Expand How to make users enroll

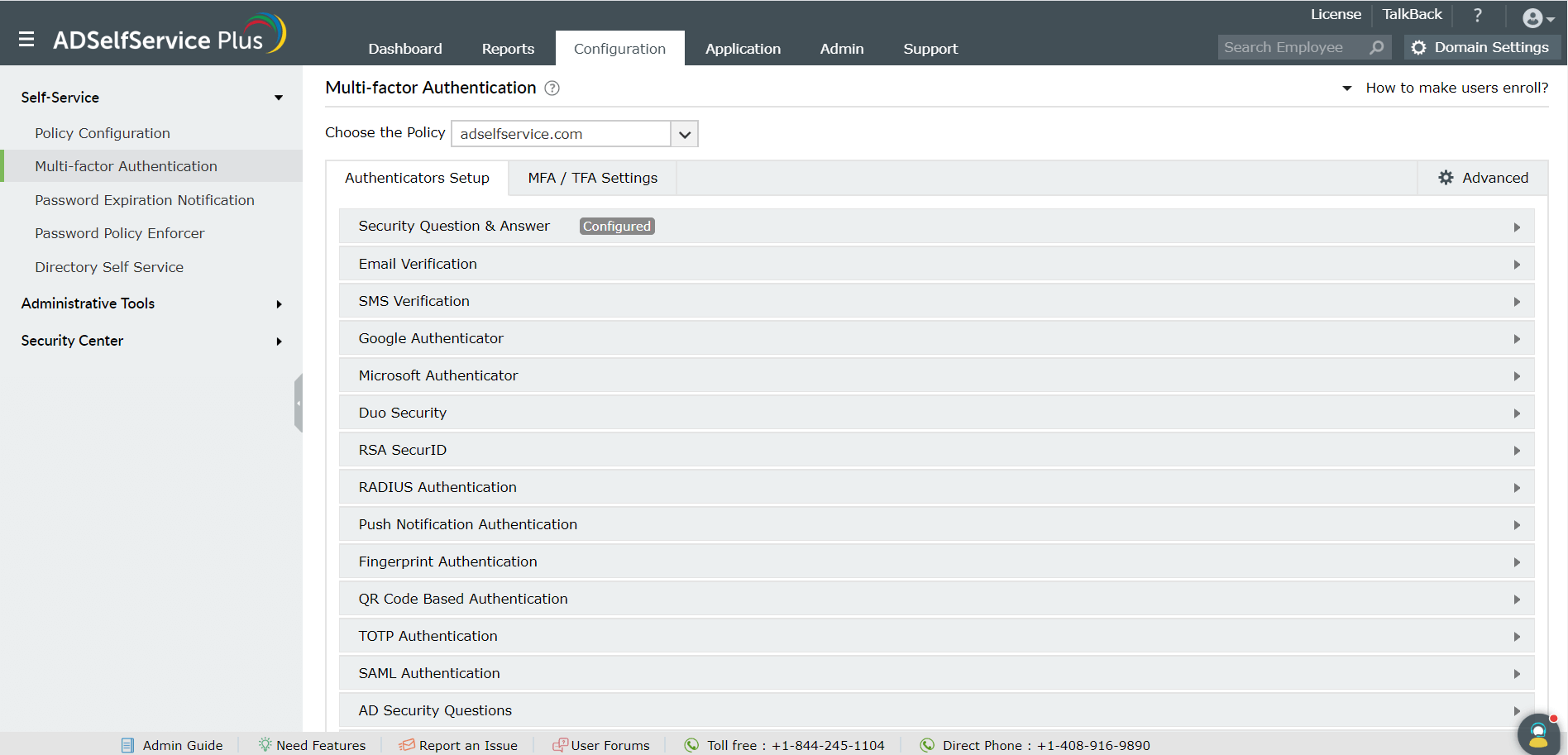point(1446,88)
